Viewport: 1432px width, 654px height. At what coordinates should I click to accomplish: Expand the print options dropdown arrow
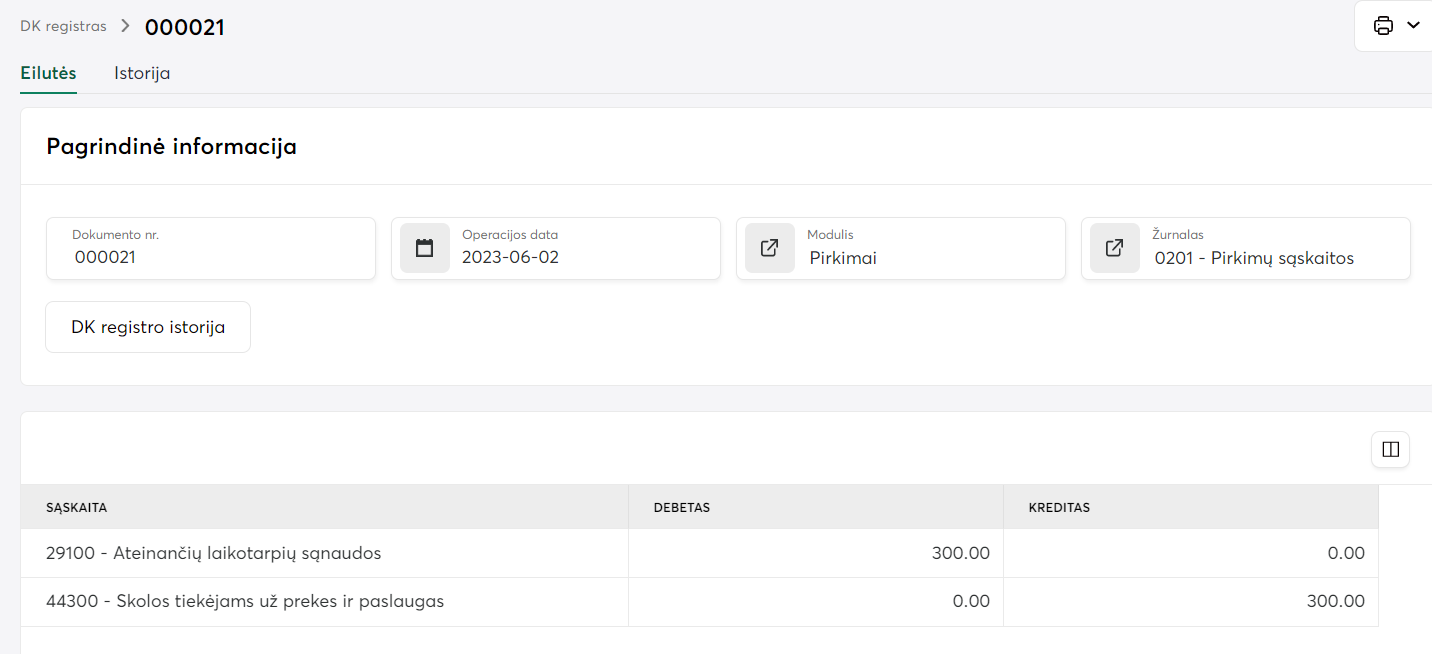click(1413, 26)
